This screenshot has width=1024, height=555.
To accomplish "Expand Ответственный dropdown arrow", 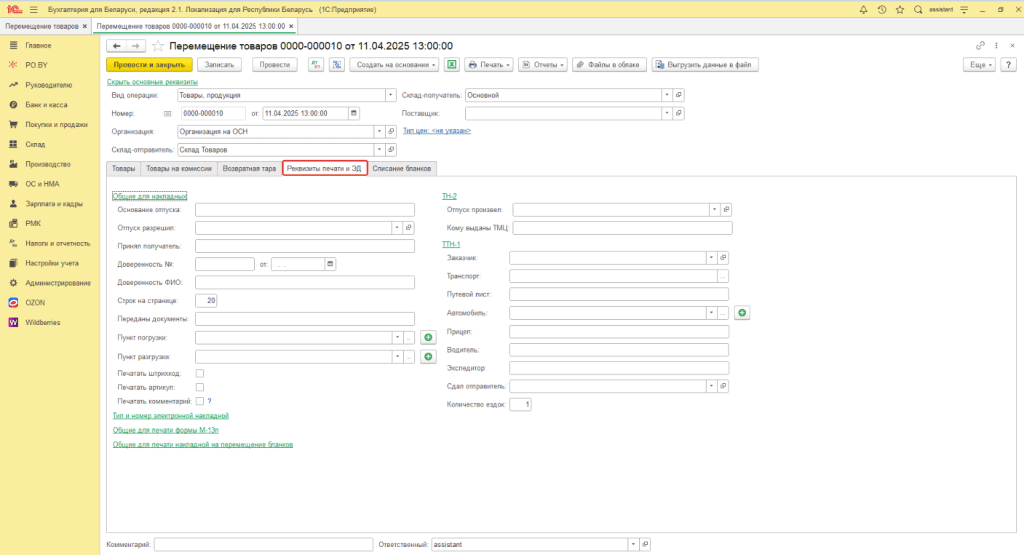I will 633,544.
